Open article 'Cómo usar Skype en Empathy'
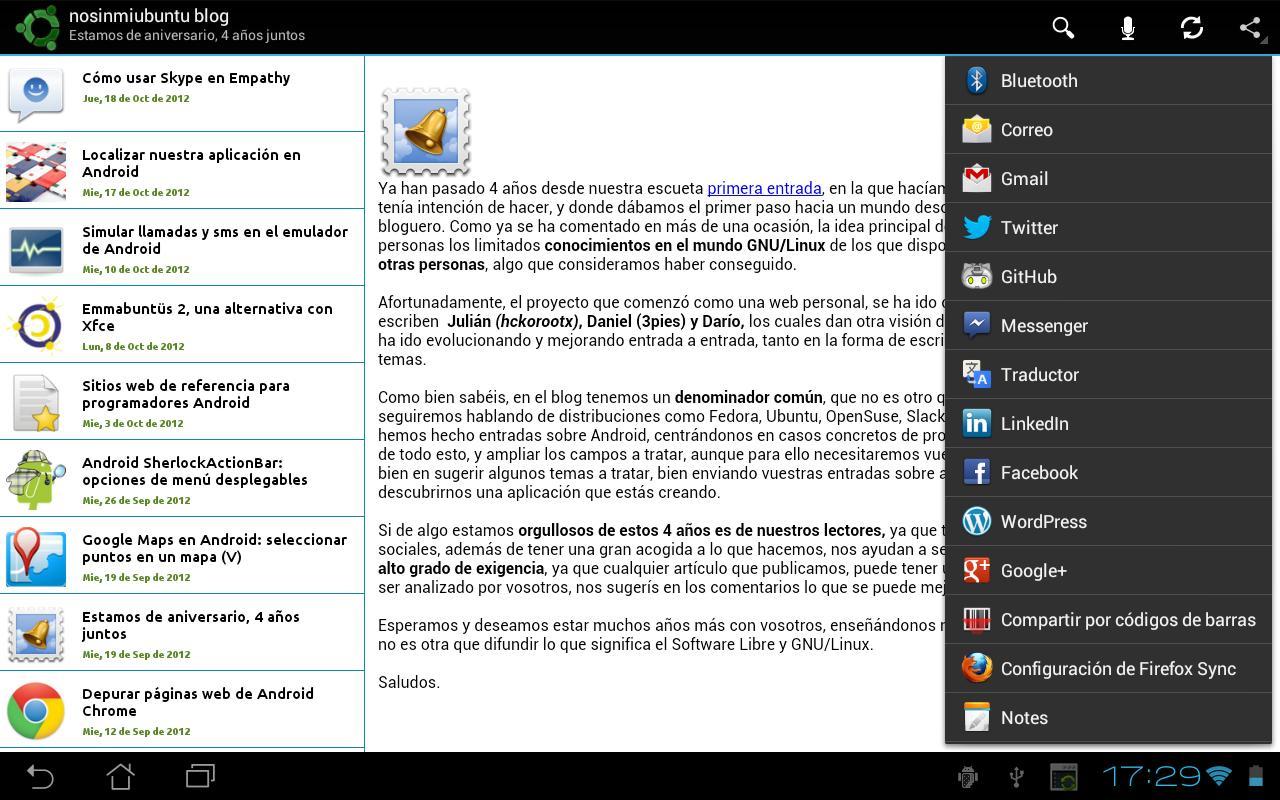Viewport: 1280px width, 800px height. (x=186, y=78)
